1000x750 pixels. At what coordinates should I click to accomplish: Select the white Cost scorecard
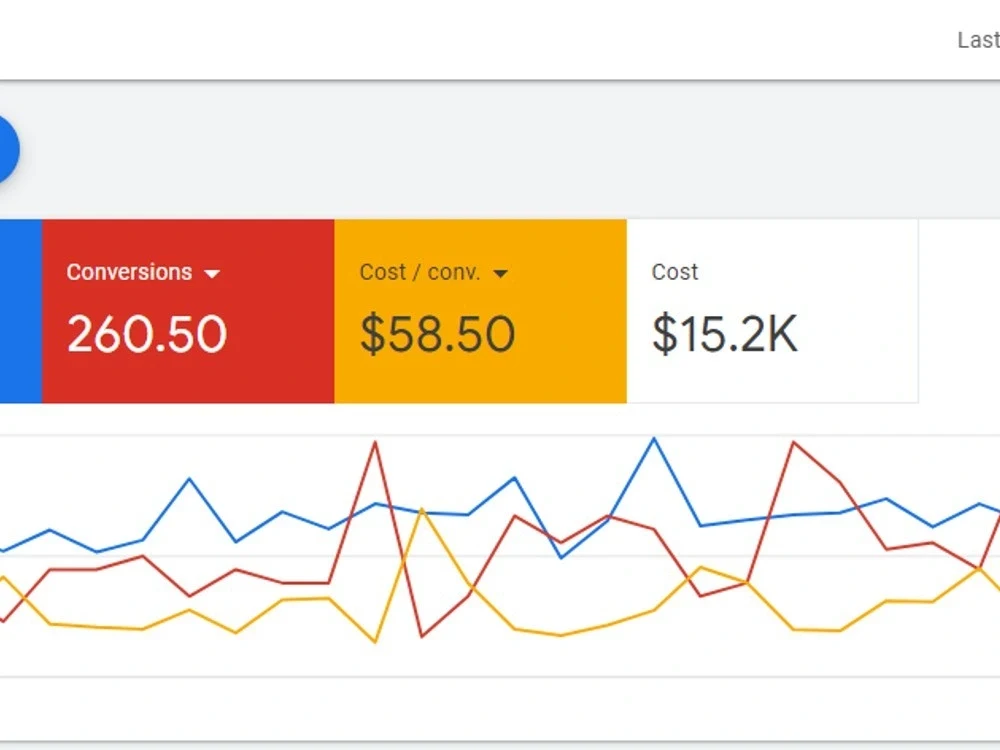[x=772, y=311]
